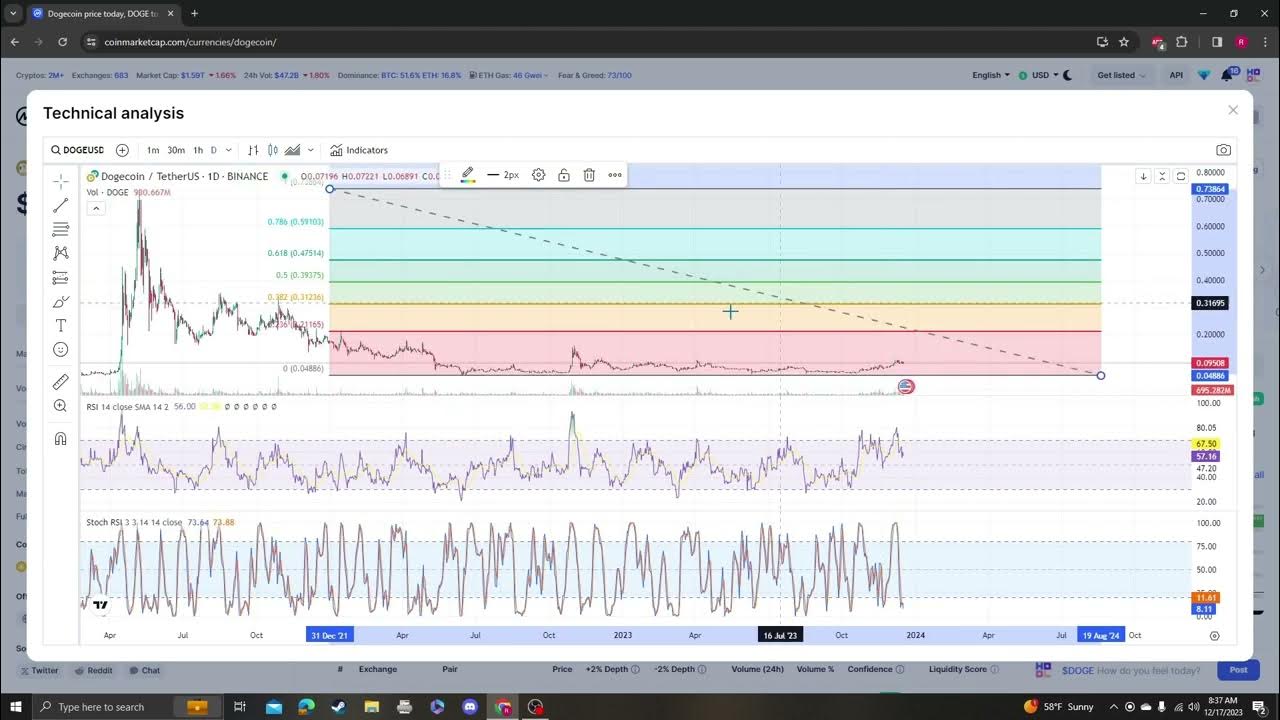Delete the selected drawing with trash icon
The height and width of the screenshot is (720, 1280).
coord(589,175)
